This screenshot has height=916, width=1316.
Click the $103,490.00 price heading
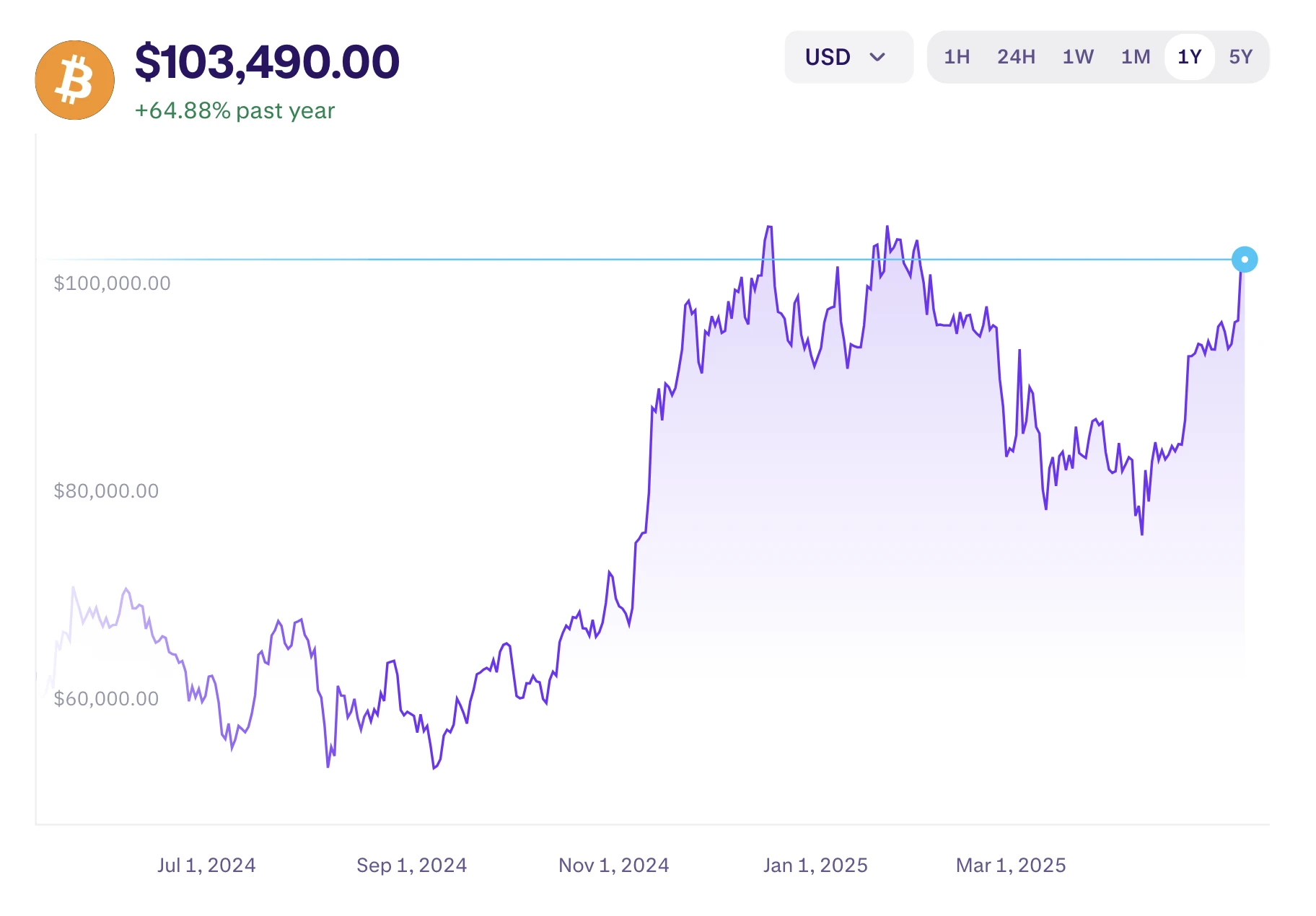[267, 62]
